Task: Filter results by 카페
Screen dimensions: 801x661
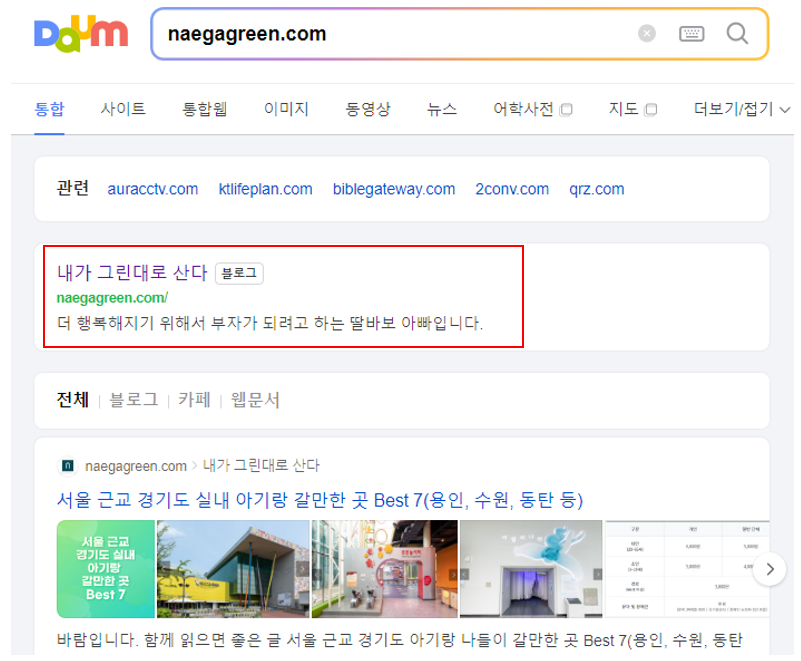Action: 196,399
